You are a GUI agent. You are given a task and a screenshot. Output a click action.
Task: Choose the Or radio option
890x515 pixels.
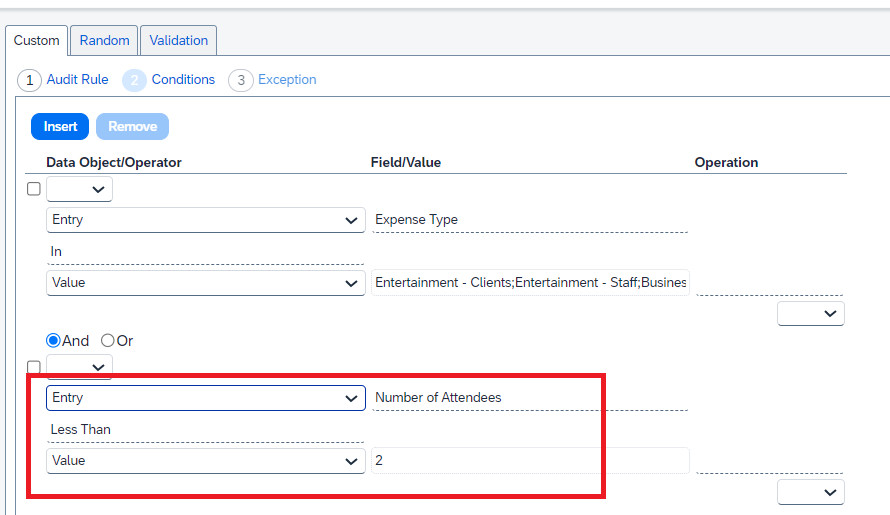click(108, 341)
